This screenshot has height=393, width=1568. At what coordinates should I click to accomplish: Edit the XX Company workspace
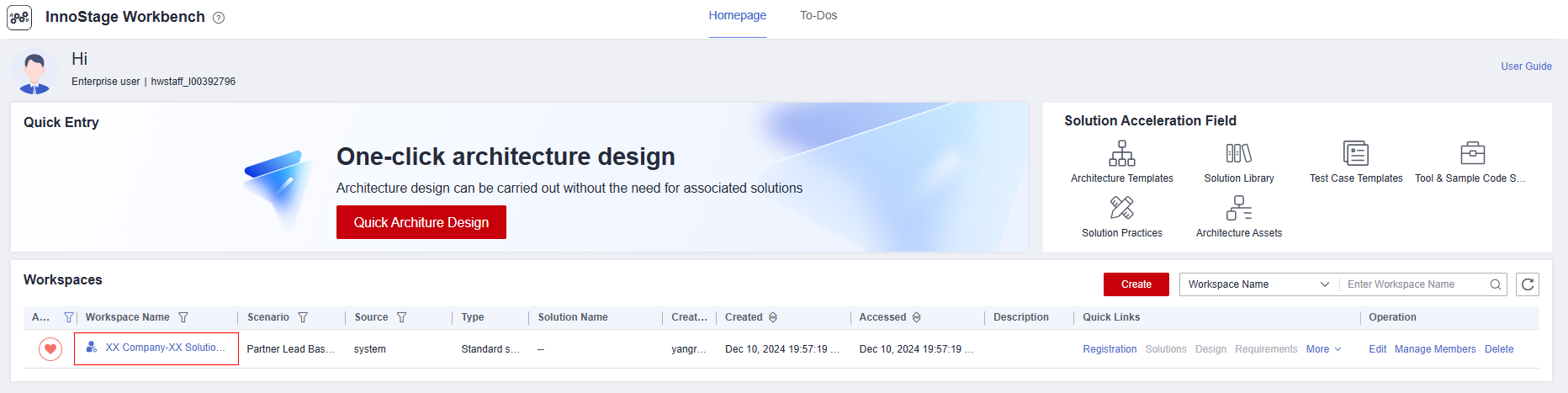(1377, 349)
